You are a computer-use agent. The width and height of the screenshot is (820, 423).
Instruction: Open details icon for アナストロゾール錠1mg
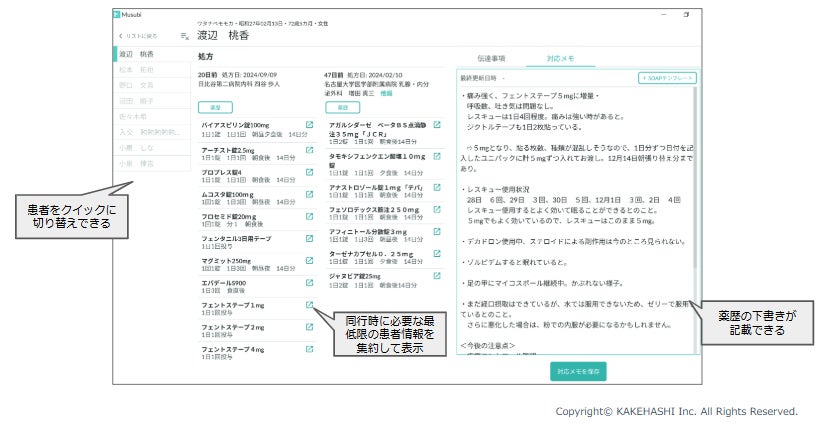pos(437,187)
